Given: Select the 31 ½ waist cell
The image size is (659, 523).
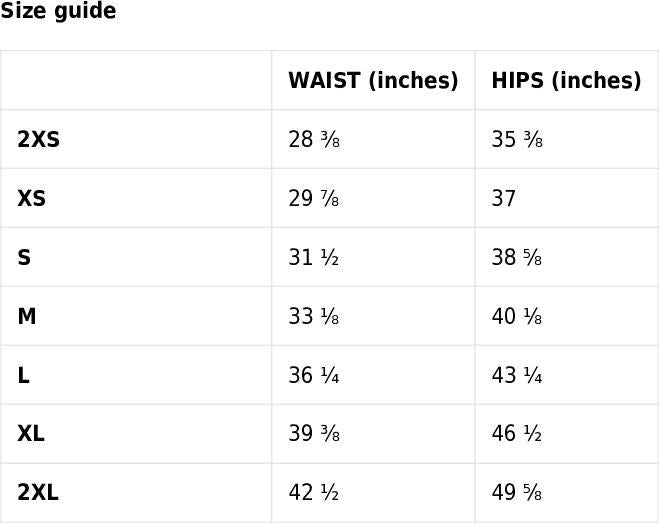Looking at the screenshot, I should pos(314,258).
